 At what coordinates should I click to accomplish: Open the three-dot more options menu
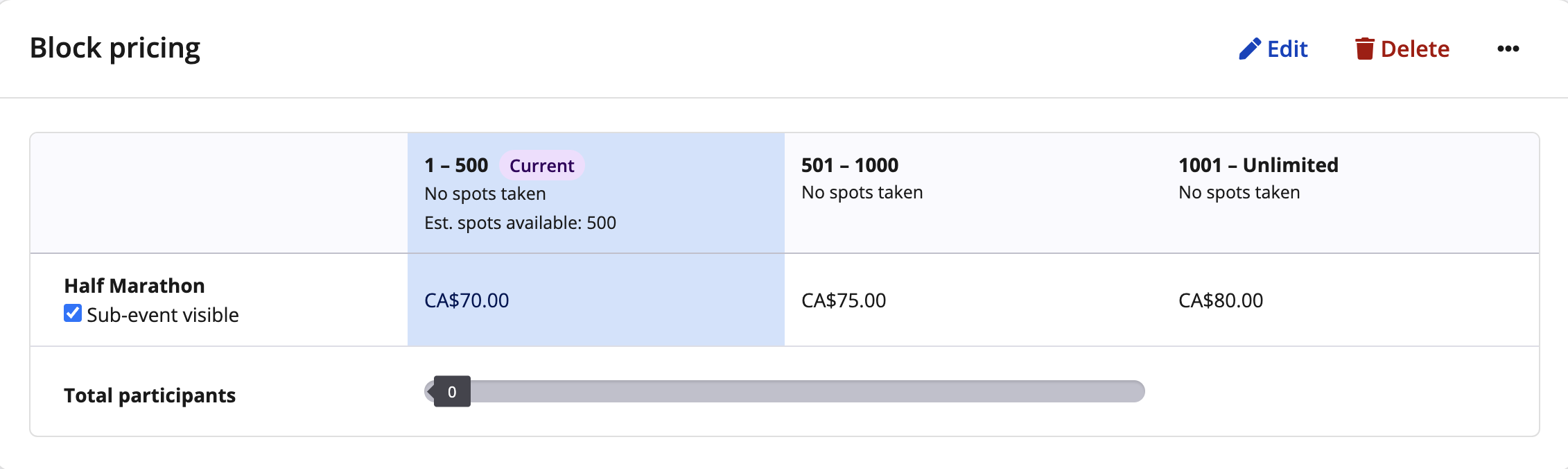pyautogui.click(x=1508, y=49)
